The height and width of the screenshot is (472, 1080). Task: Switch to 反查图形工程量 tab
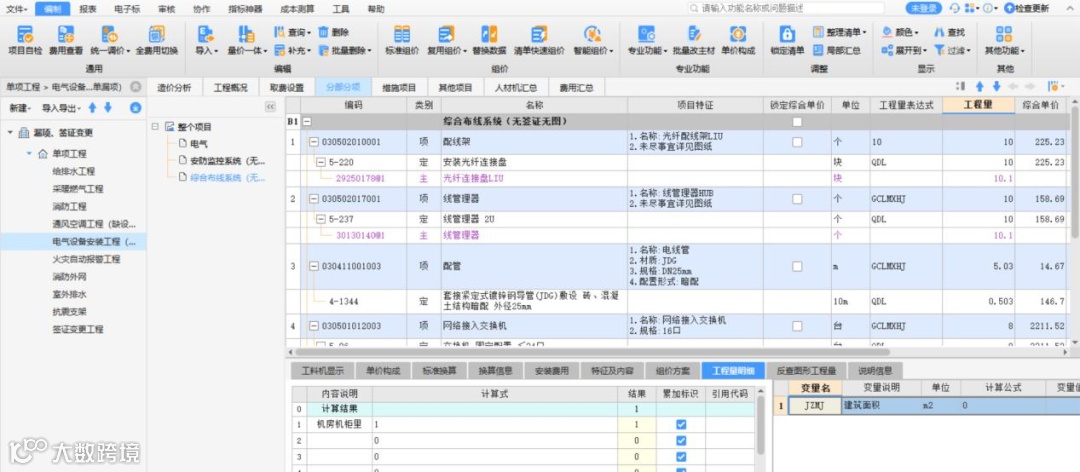(x=807, y=371)
